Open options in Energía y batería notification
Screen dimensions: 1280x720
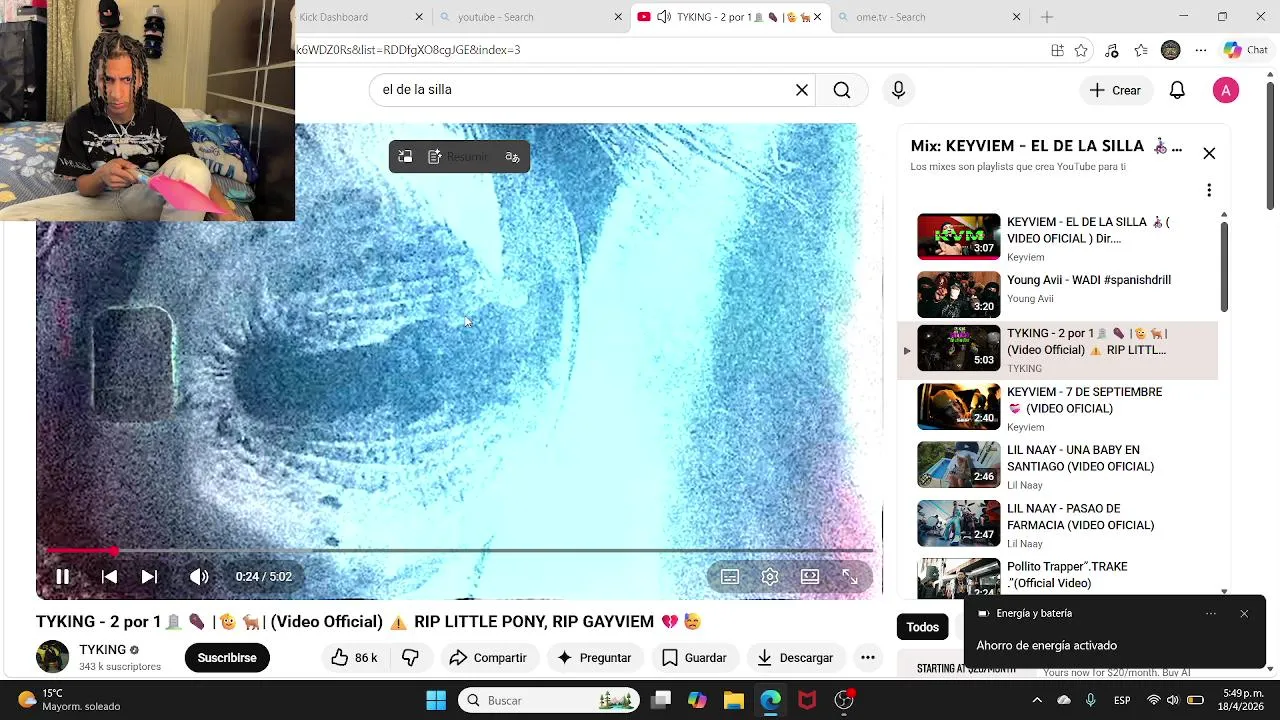click(1211, 613)
